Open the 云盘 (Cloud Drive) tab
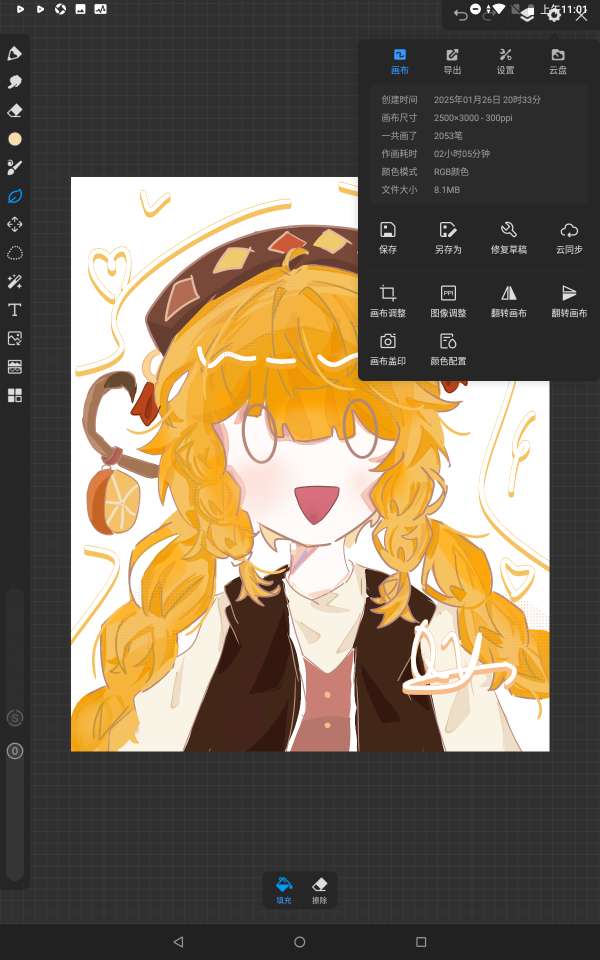600x960 pixels. [558, 61]
